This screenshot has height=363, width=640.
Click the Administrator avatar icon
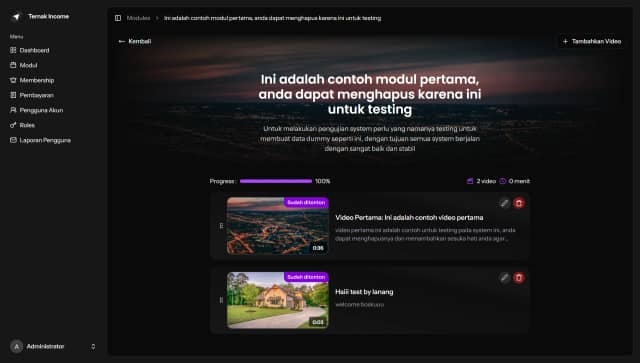click(16, 347)
